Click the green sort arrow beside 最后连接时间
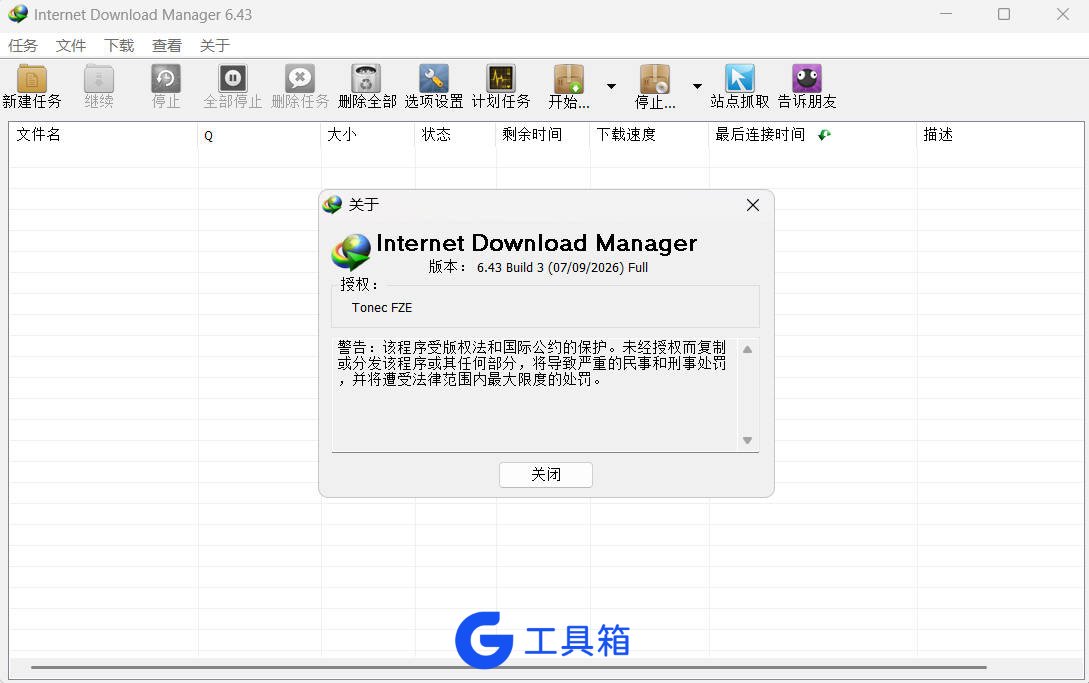This screenshot has width=1089, height=683. tap(824, 135)
